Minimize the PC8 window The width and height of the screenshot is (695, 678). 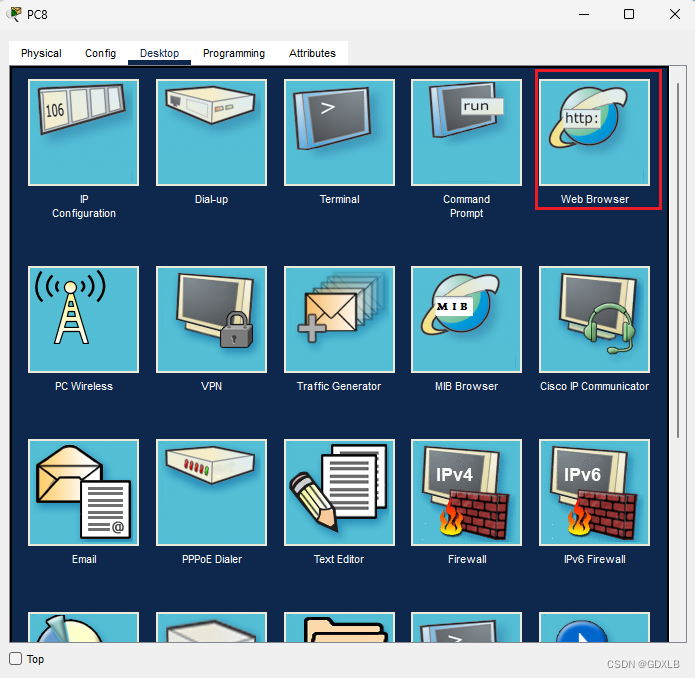point(584,14)
